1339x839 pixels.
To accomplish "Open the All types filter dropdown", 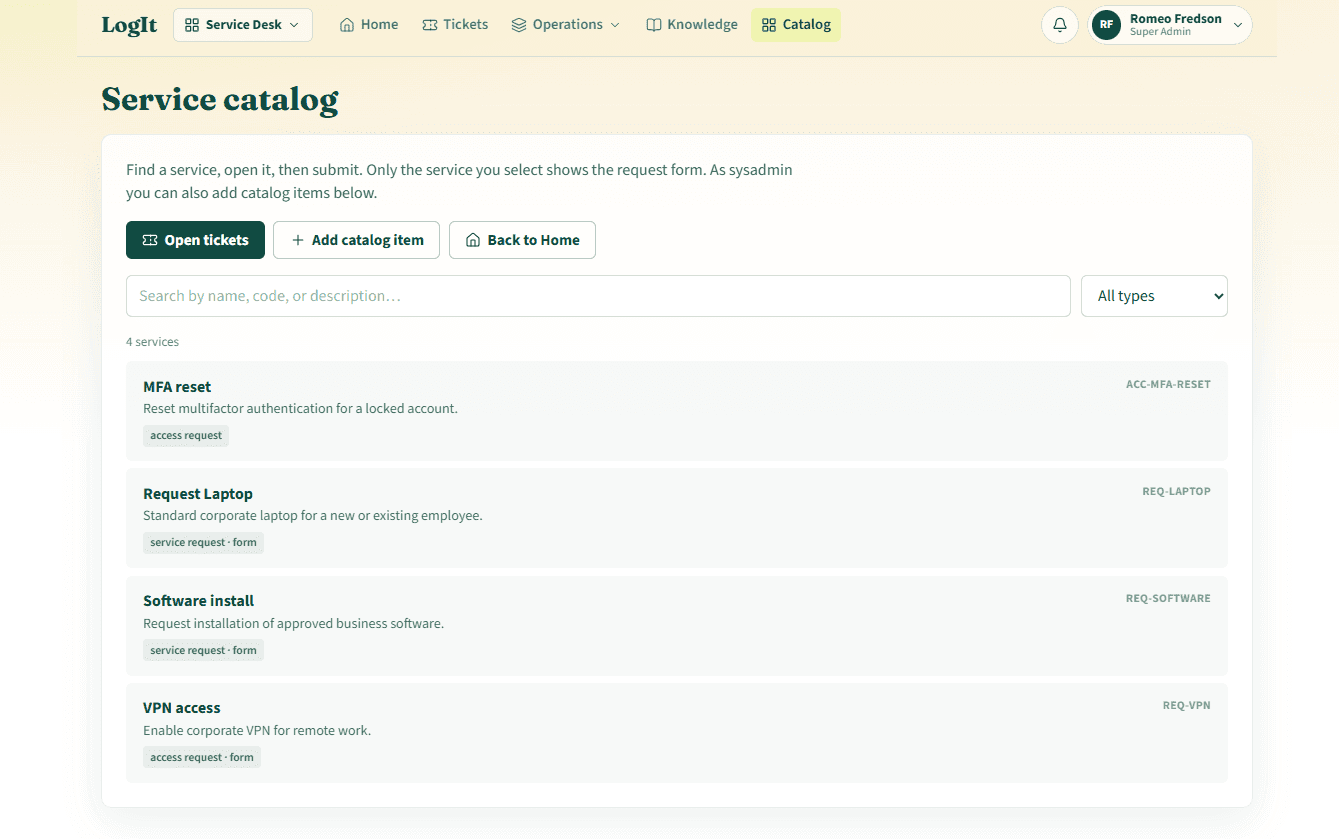I will [1154, 296].
